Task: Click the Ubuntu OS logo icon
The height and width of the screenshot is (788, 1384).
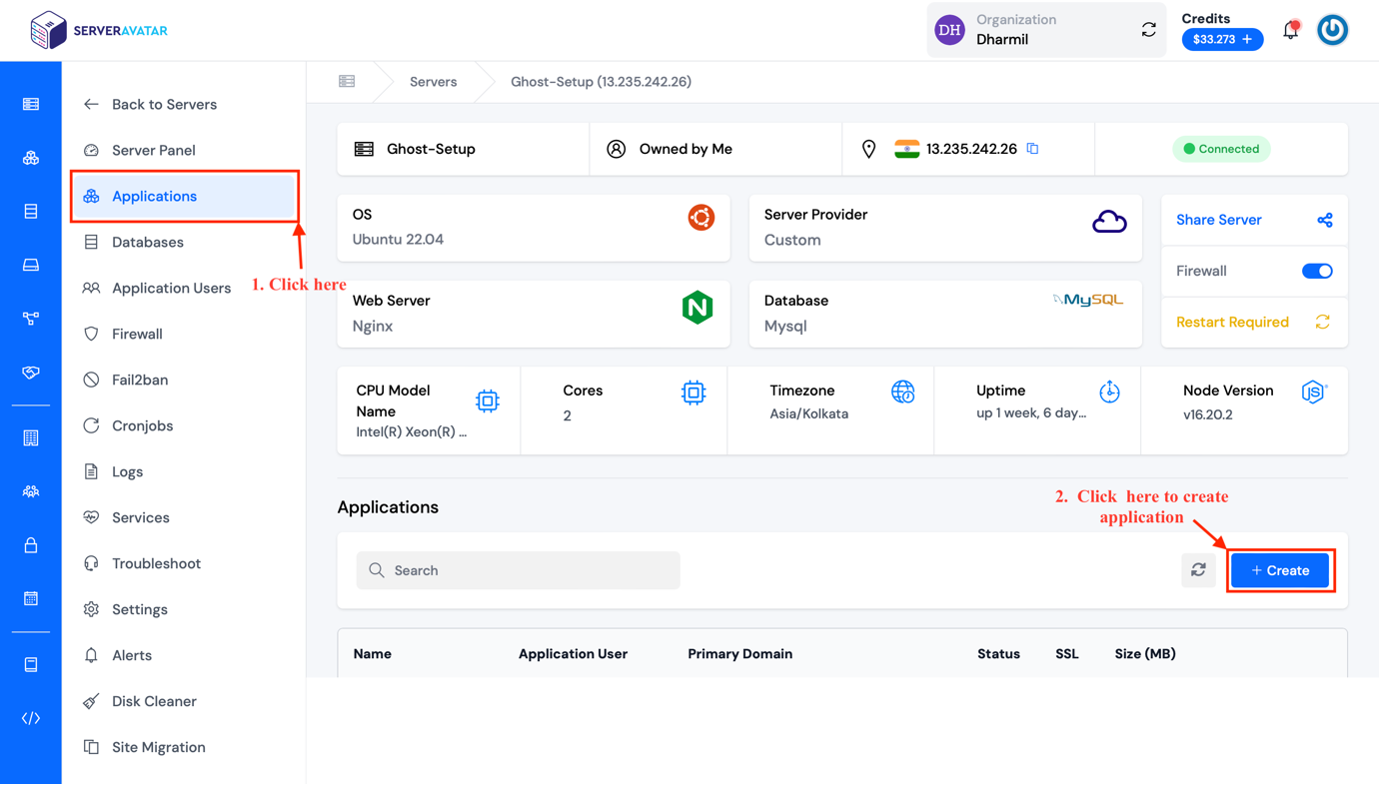Action: coord(703,217)
